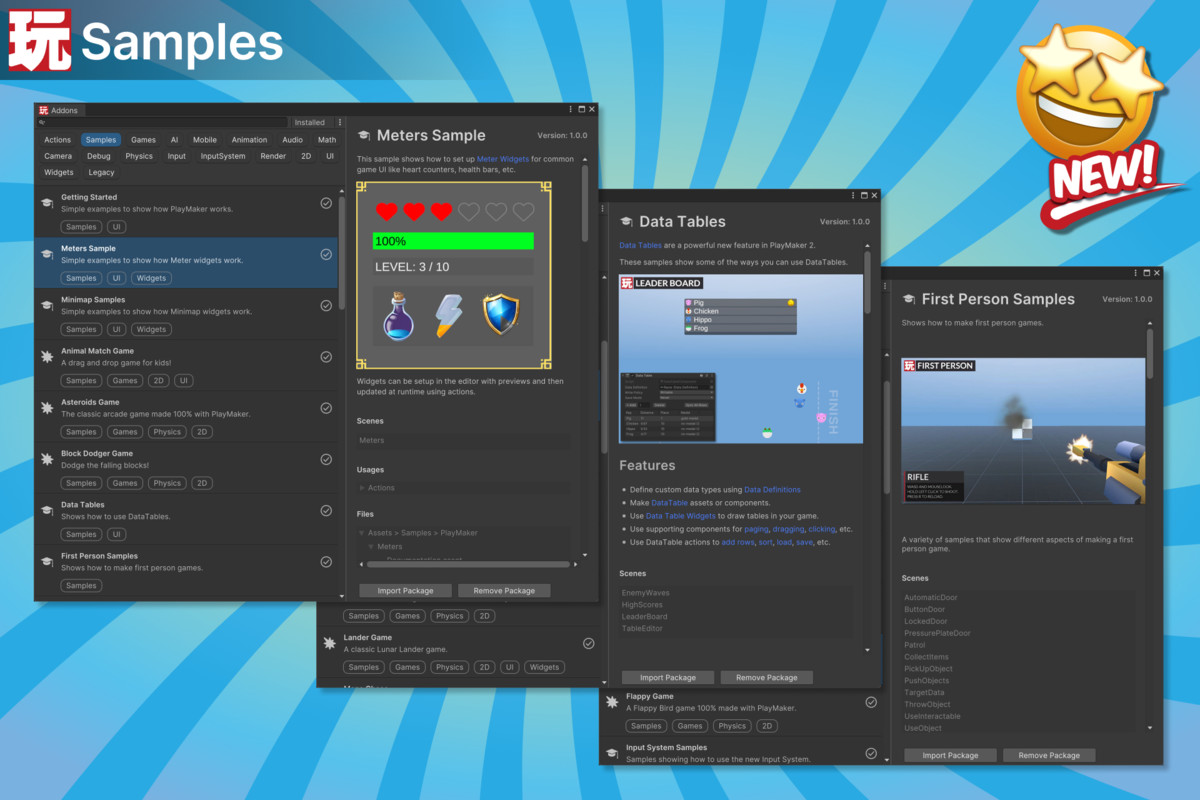
Task: Click the Addons list vertical scrollbar
Action: point(341,255)
